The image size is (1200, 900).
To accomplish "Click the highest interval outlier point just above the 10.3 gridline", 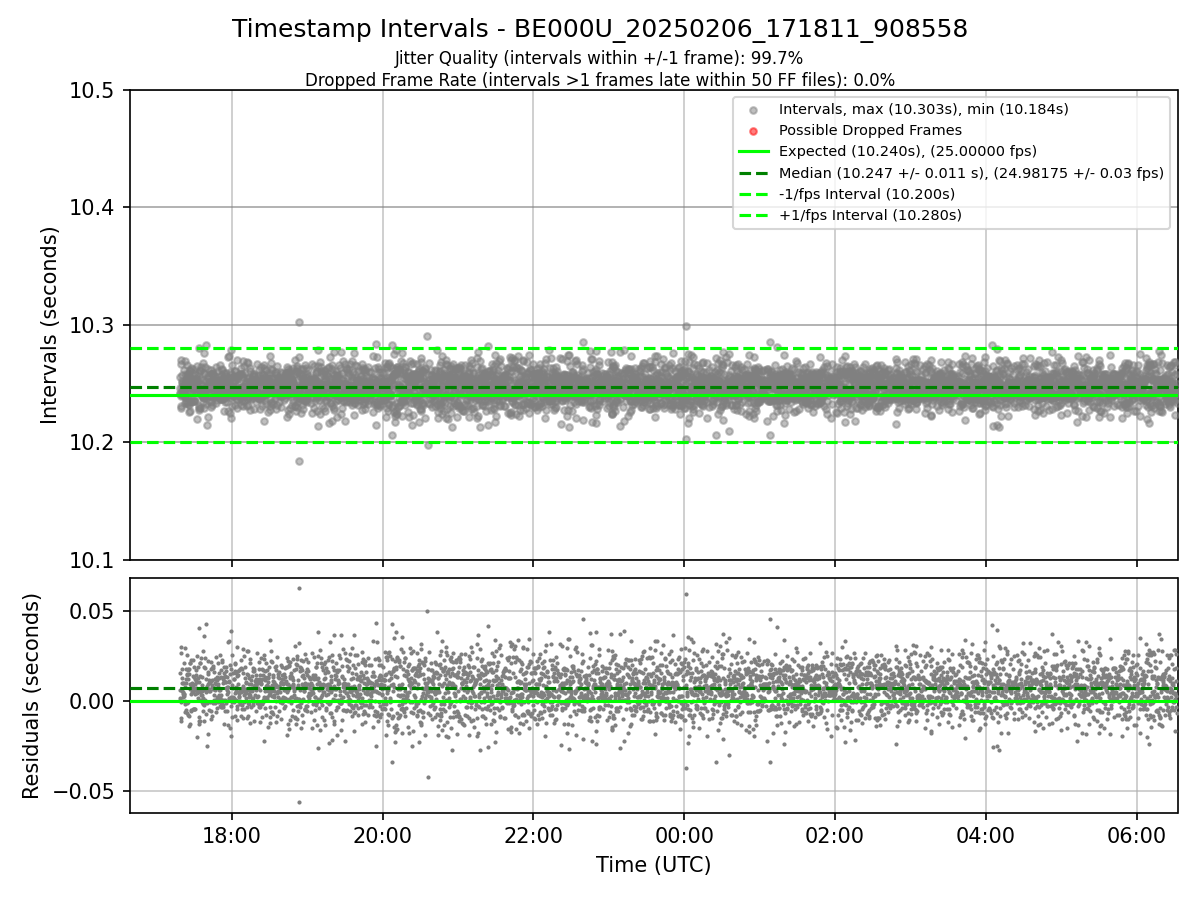I will point(299,322).
